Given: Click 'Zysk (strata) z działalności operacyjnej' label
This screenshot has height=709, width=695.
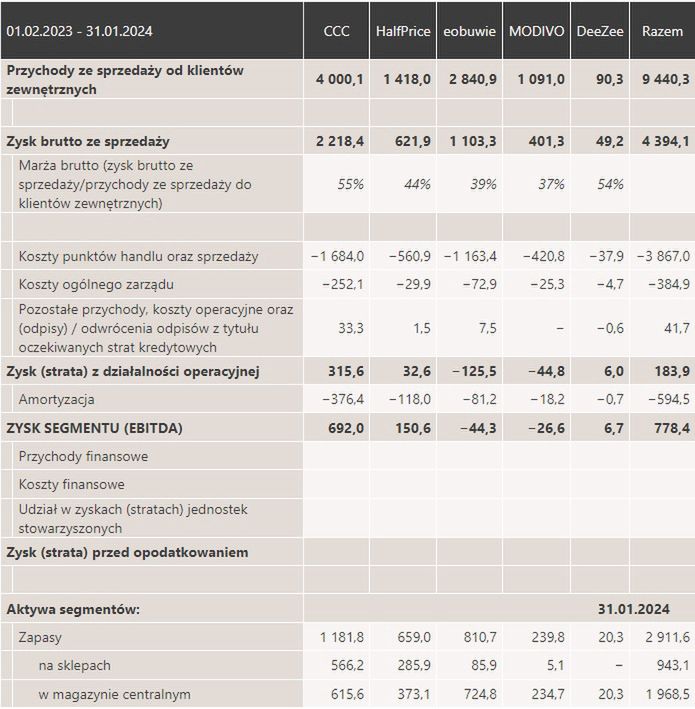Looking at the screenshot, I should point(133,372).
